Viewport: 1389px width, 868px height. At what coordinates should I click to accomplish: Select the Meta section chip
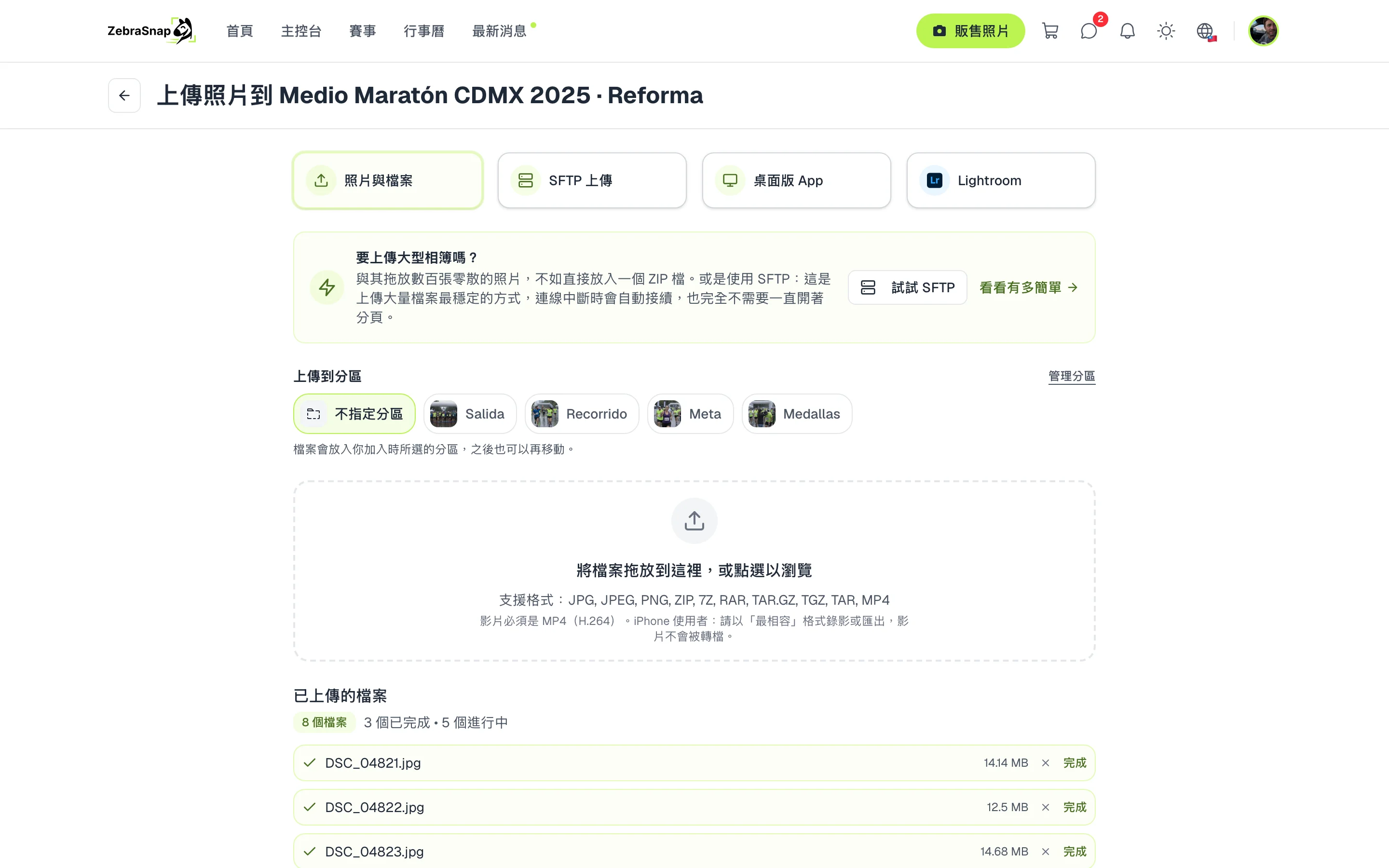pyautogui.click(x=691, y=414)
